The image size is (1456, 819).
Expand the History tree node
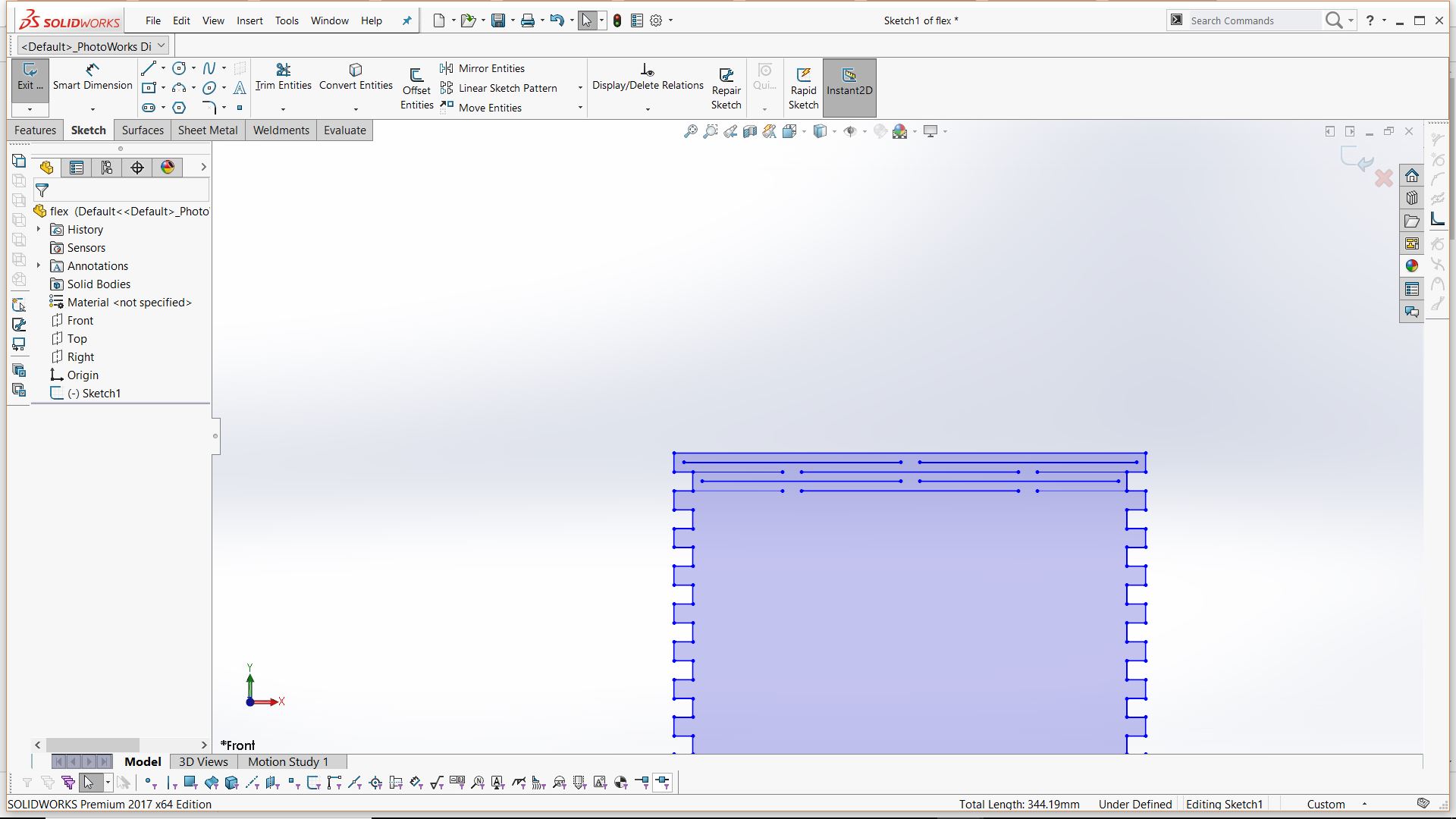tap(39, 229)
